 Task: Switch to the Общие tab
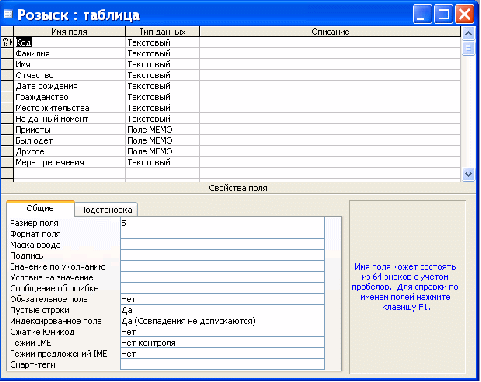(x=40, y=209)
